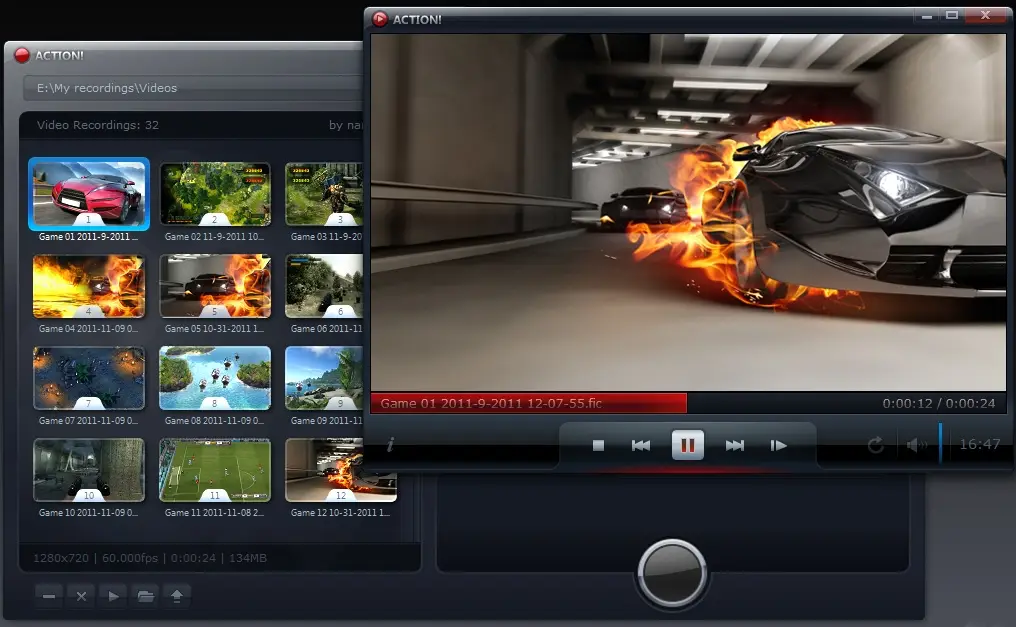The height and width of the screenshot is (627, 1016).
Task: Open the recordings folder icon
Action: (145, 596)
